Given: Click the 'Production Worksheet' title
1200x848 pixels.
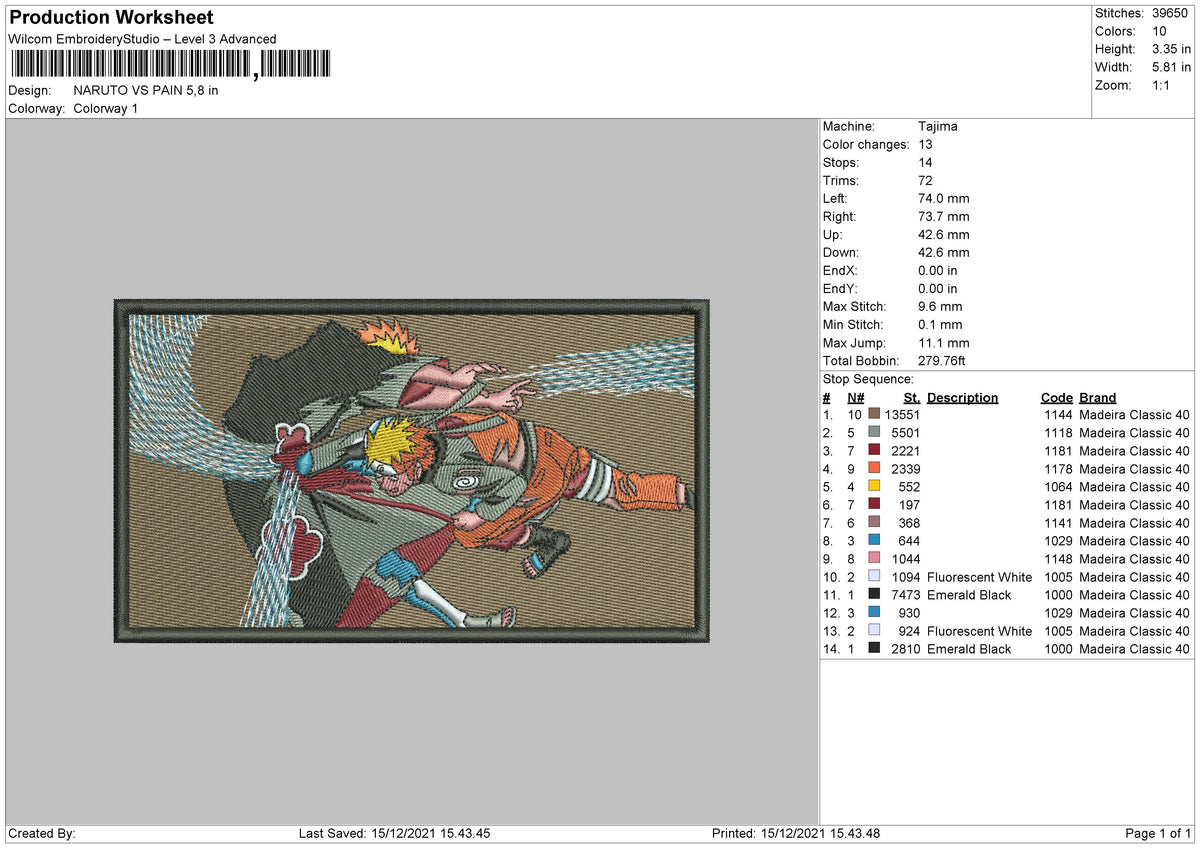Looking at the screenshot, I should click(x=110, y=18).
